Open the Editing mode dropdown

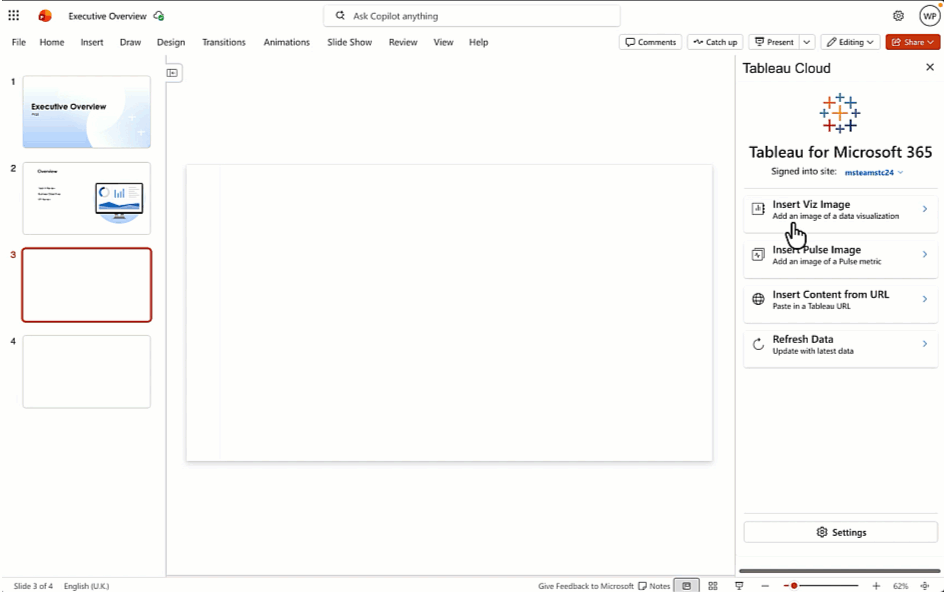850,42
